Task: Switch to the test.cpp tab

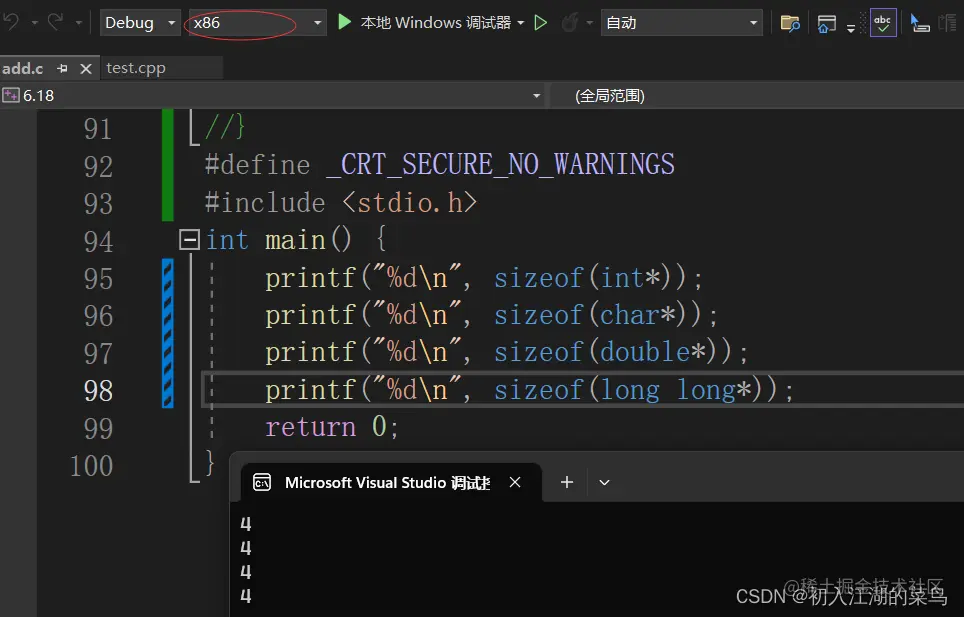Action: pyautogui.click(x=136, y=68)
